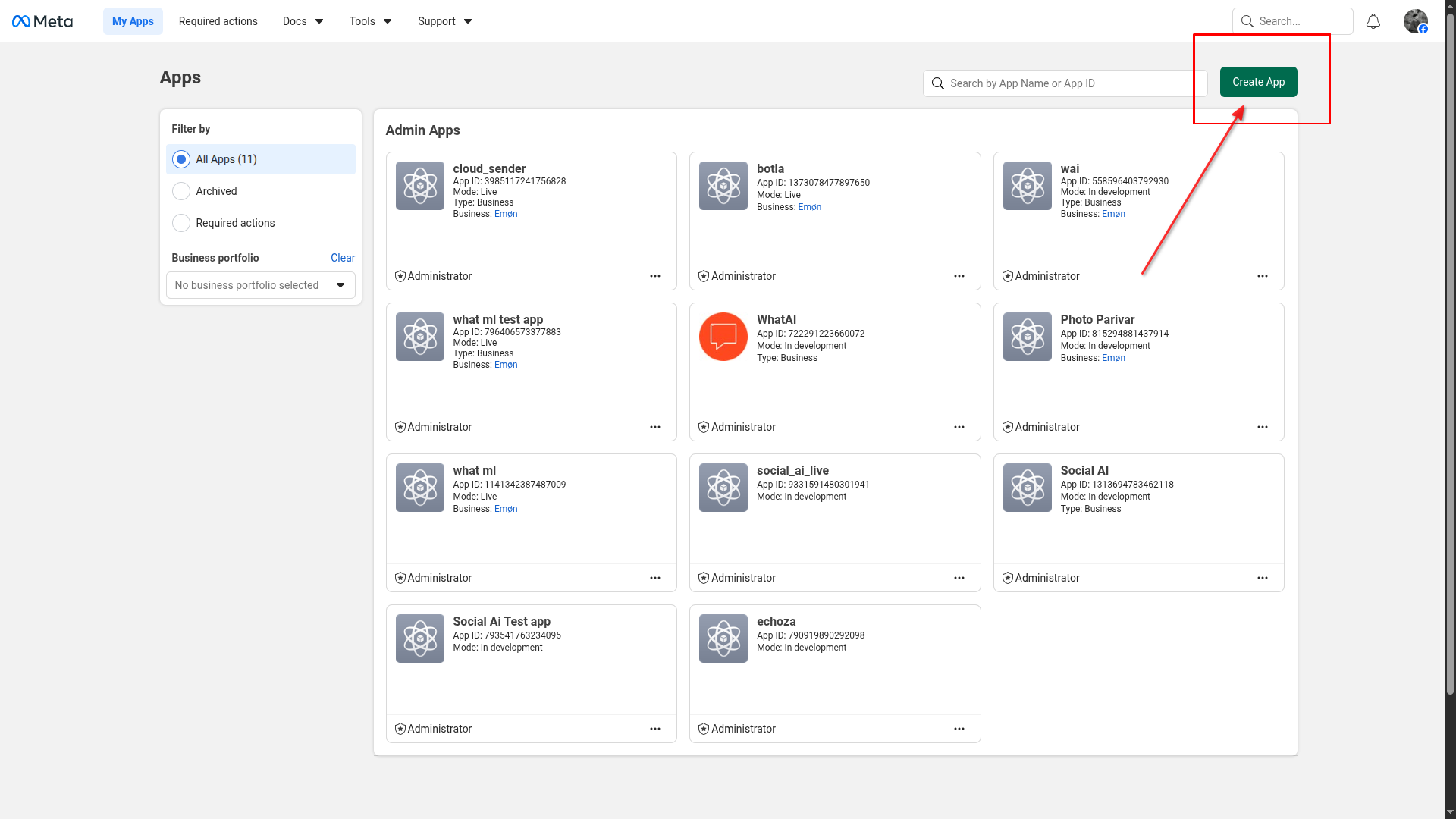Expand the Tools menu dropdown

370,21
